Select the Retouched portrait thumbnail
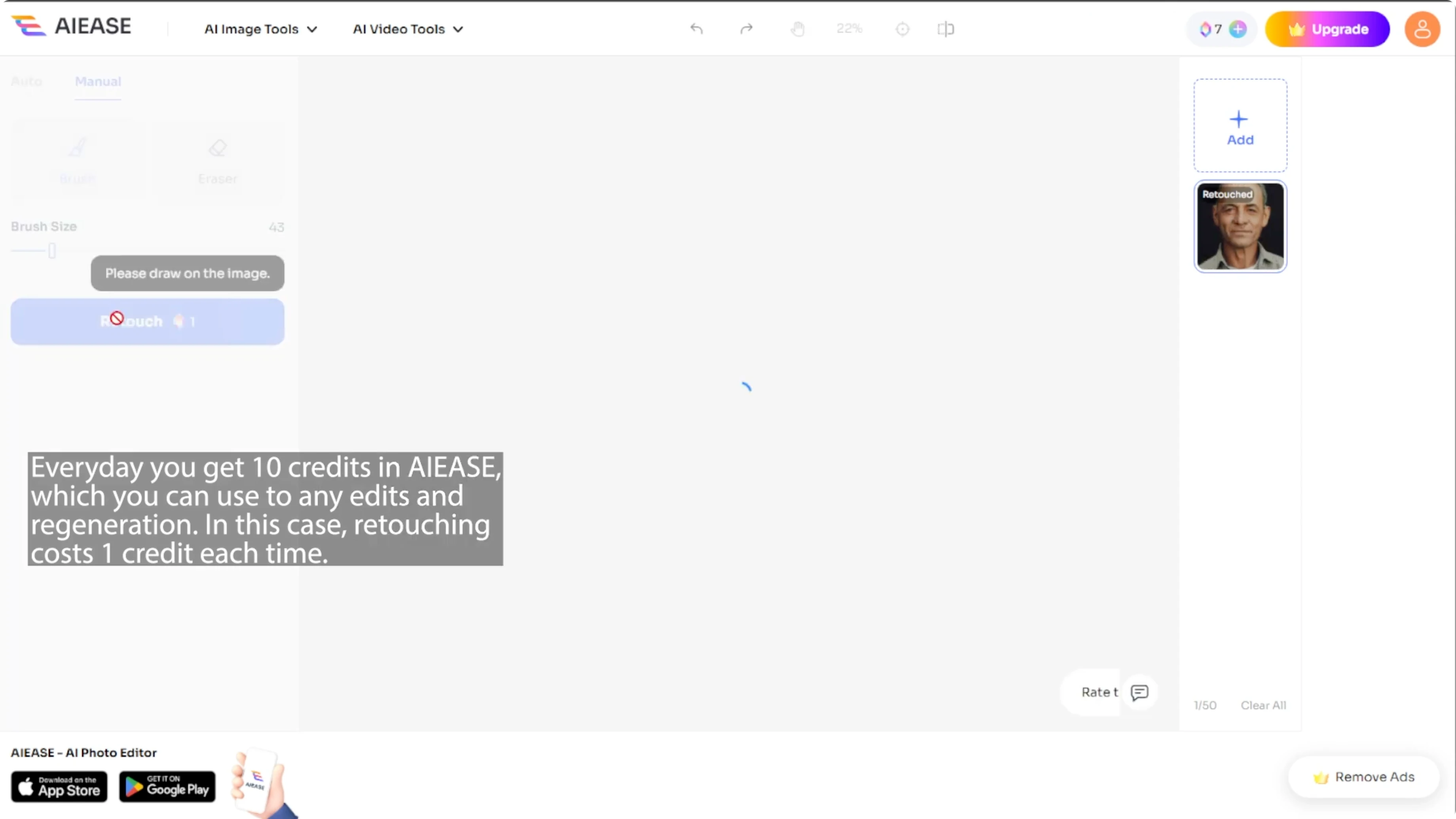The image size is (1456, 819). pyautogui.click(x=1241, y=226)
